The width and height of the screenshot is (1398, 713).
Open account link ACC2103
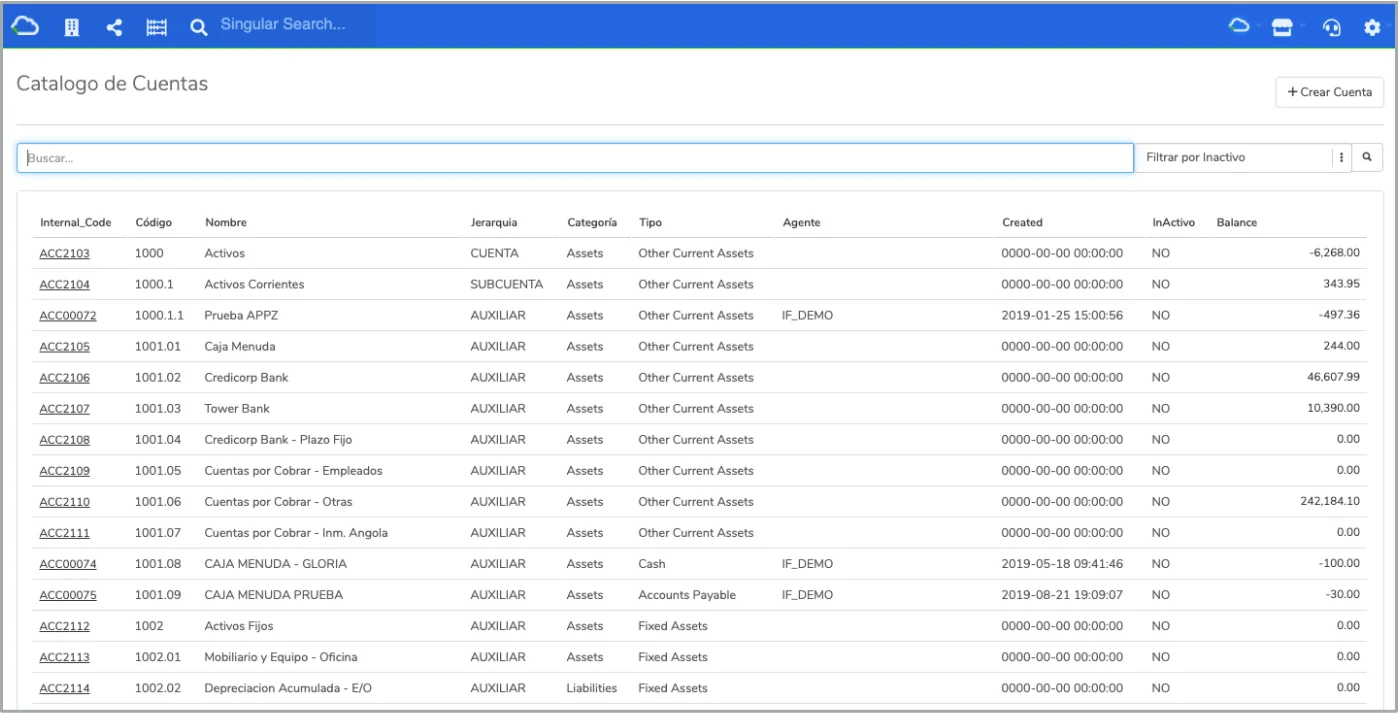pyautogui.click(x=65, y=253)
